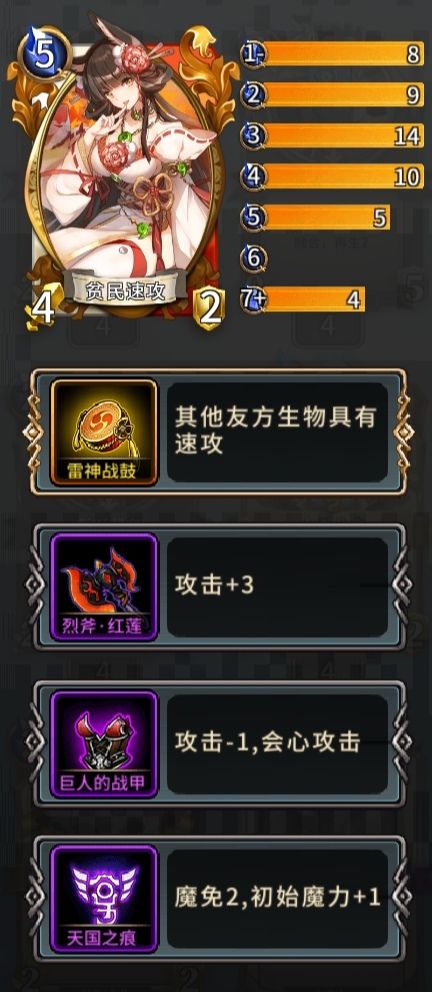Click the blue mana cost 5 gem
This screenshot has height=992, width=432.
pos(45,55)
